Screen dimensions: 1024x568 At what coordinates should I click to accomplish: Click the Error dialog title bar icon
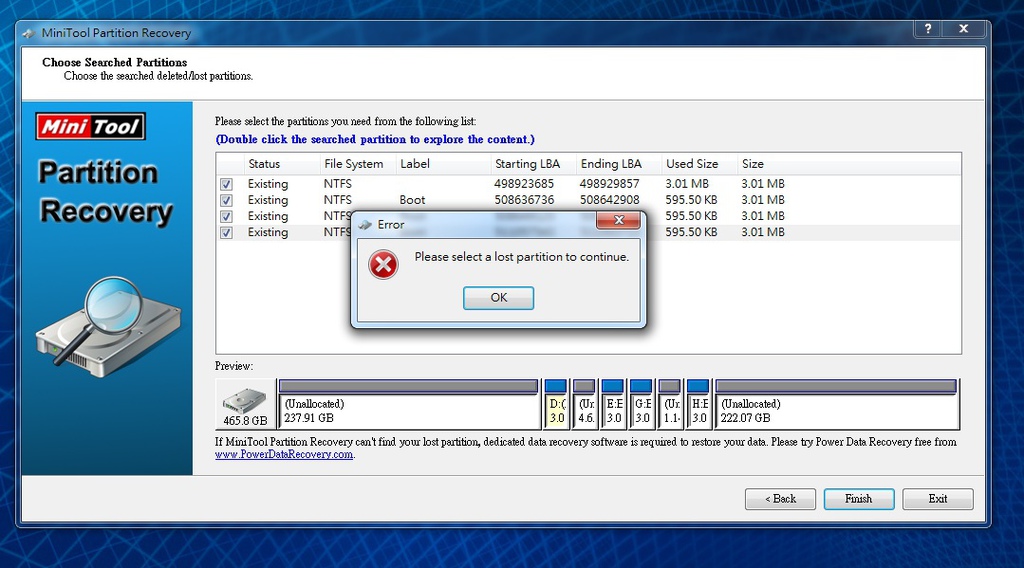coord(365,225)
